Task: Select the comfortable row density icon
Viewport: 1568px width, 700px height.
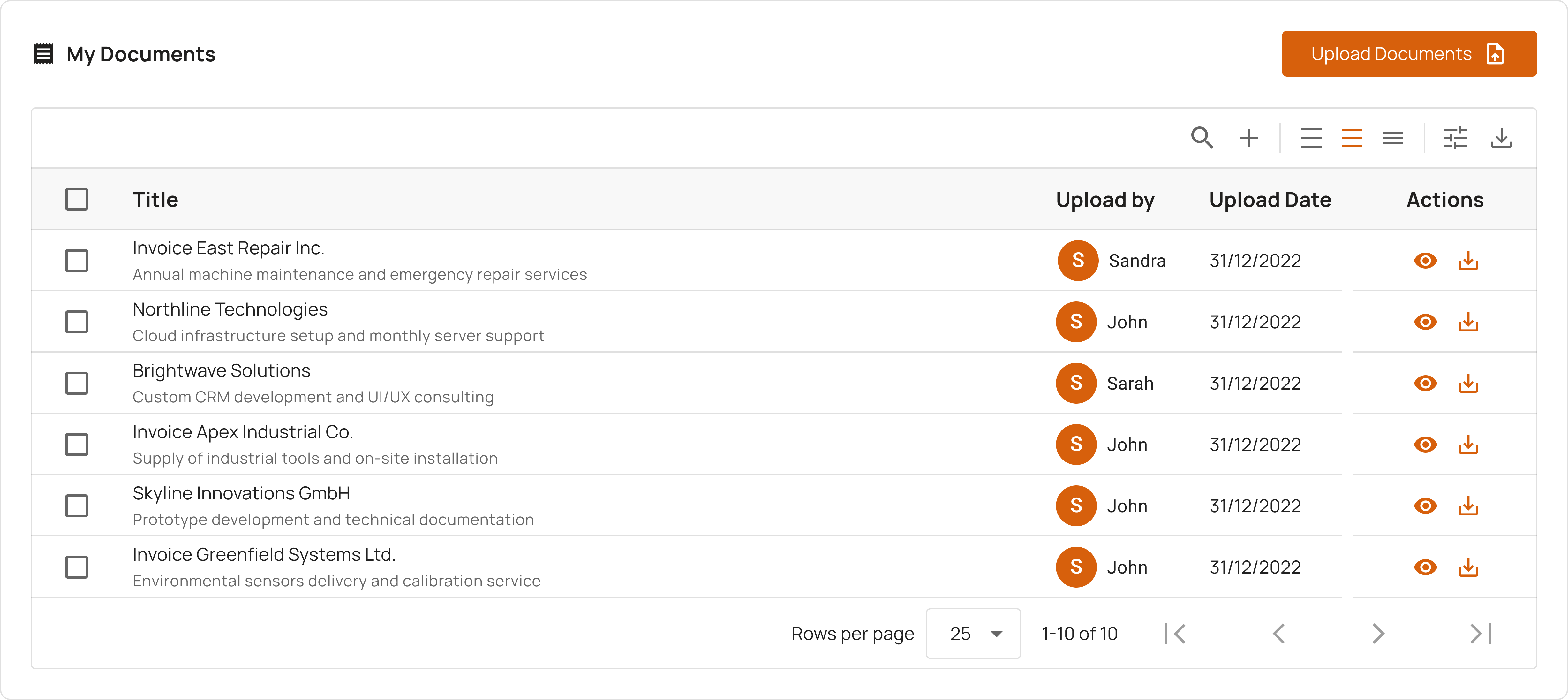Action: coord(1310,138)
